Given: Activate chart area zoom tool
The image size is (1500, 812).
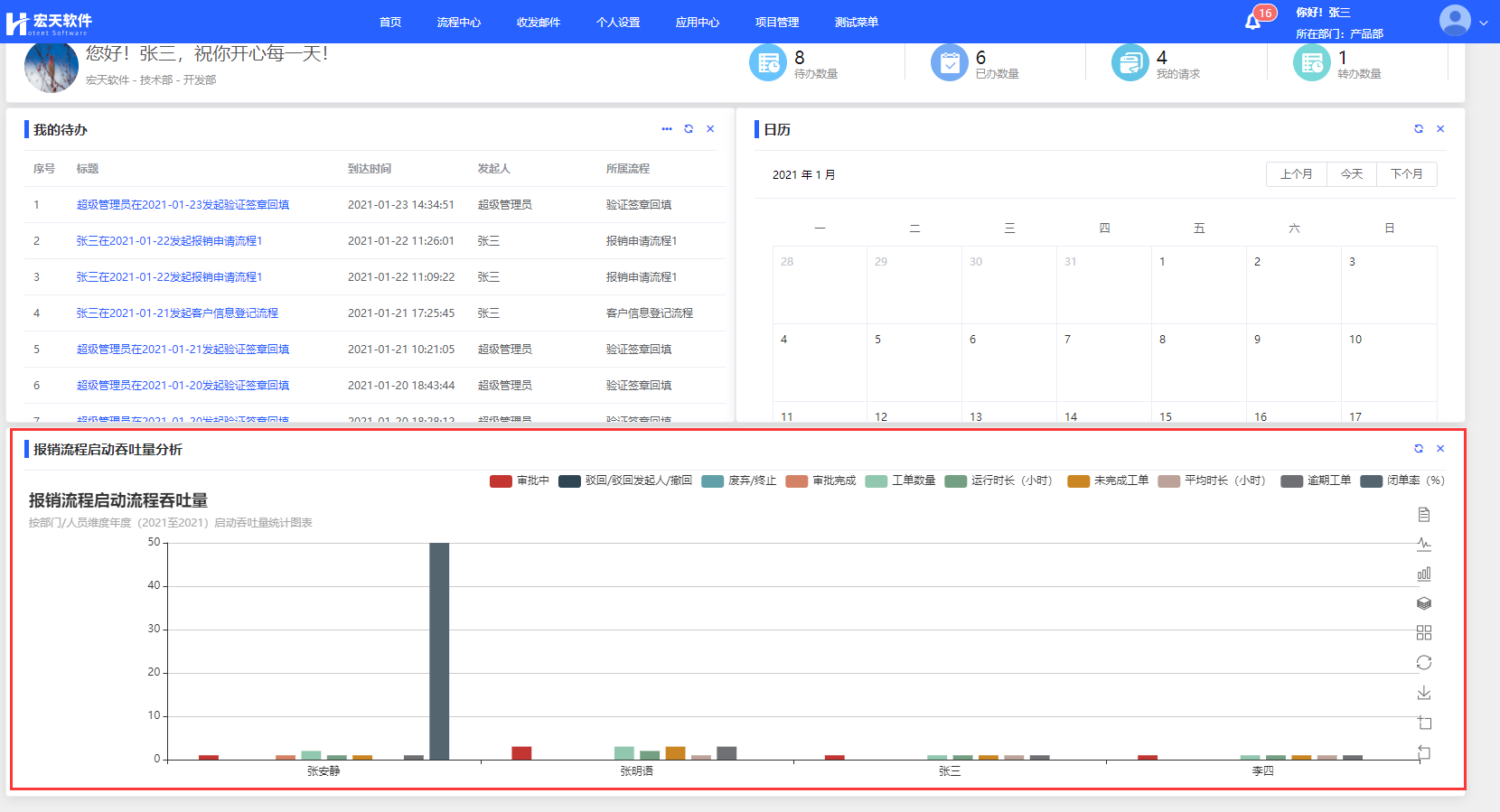Looking at the screenshot, I should coord(1424,723).
